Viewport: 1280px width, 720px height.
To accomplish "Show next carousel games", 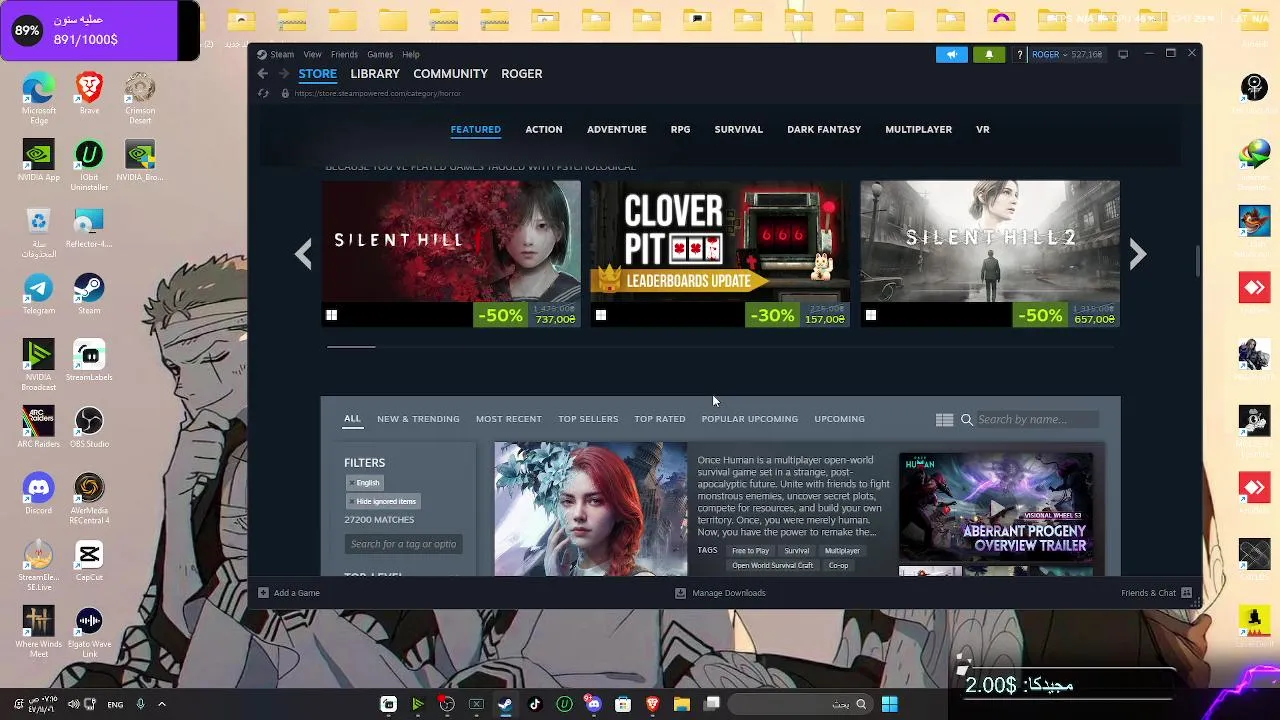I will (1137, 254).
